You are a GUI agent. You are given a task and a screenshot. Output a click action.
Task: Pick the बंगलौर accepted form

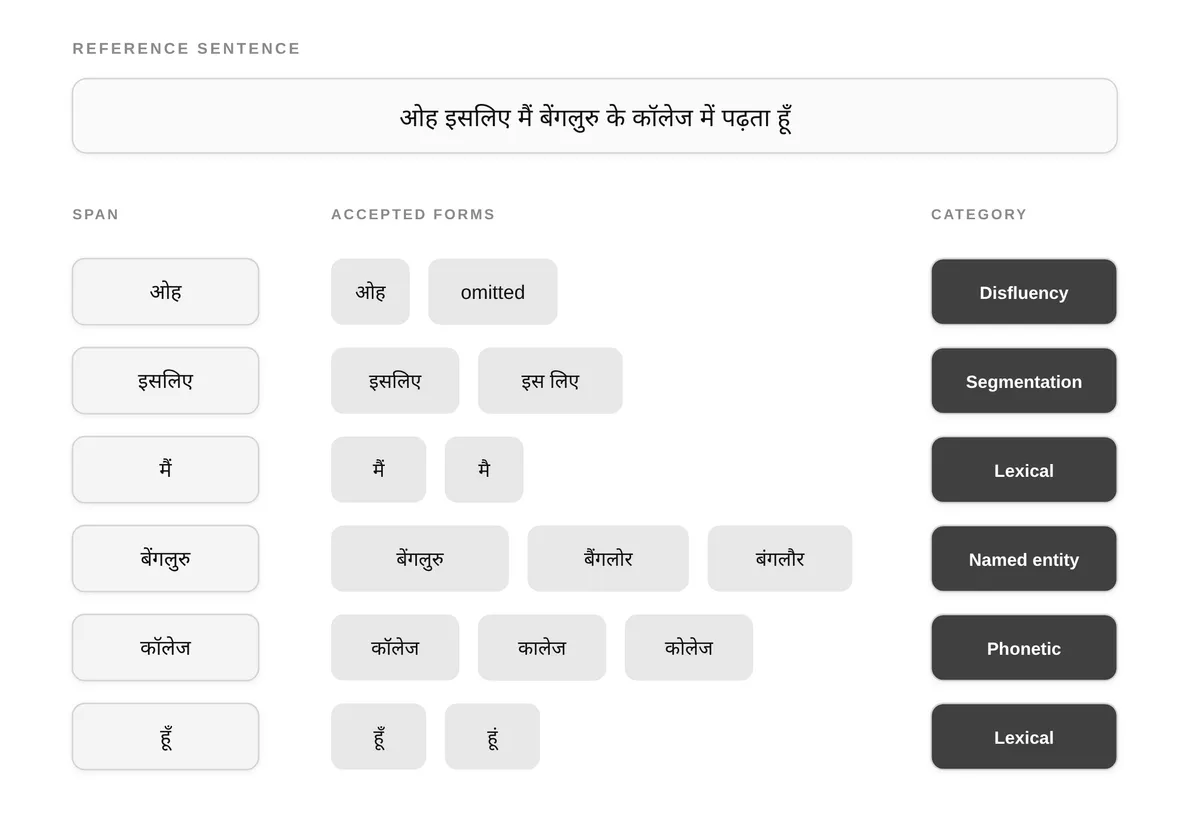(780, 559)
